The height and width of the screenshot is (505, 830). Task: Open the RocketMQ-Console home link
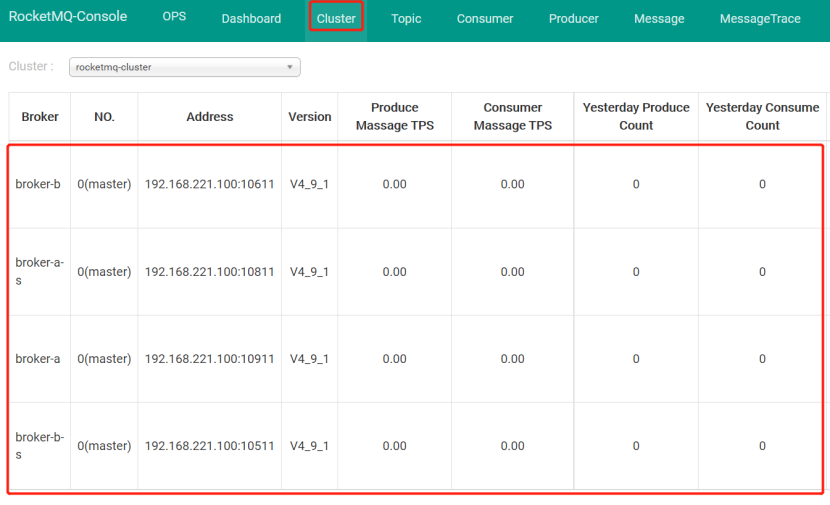[68, 16]
